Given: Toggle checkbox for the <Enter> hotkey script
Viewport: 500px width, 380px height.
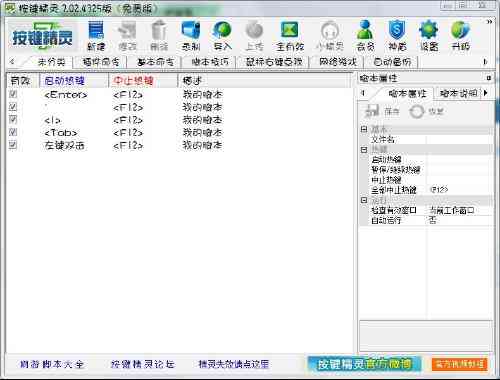Looking at the screenshot, I should 13,94.
